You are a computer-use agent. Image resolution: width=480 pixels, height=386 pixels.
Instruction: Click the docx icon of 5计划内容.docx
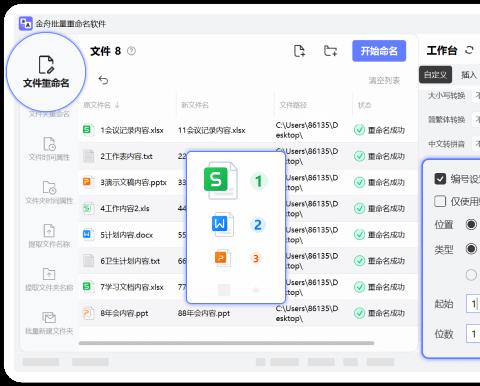tap(87, 234)
